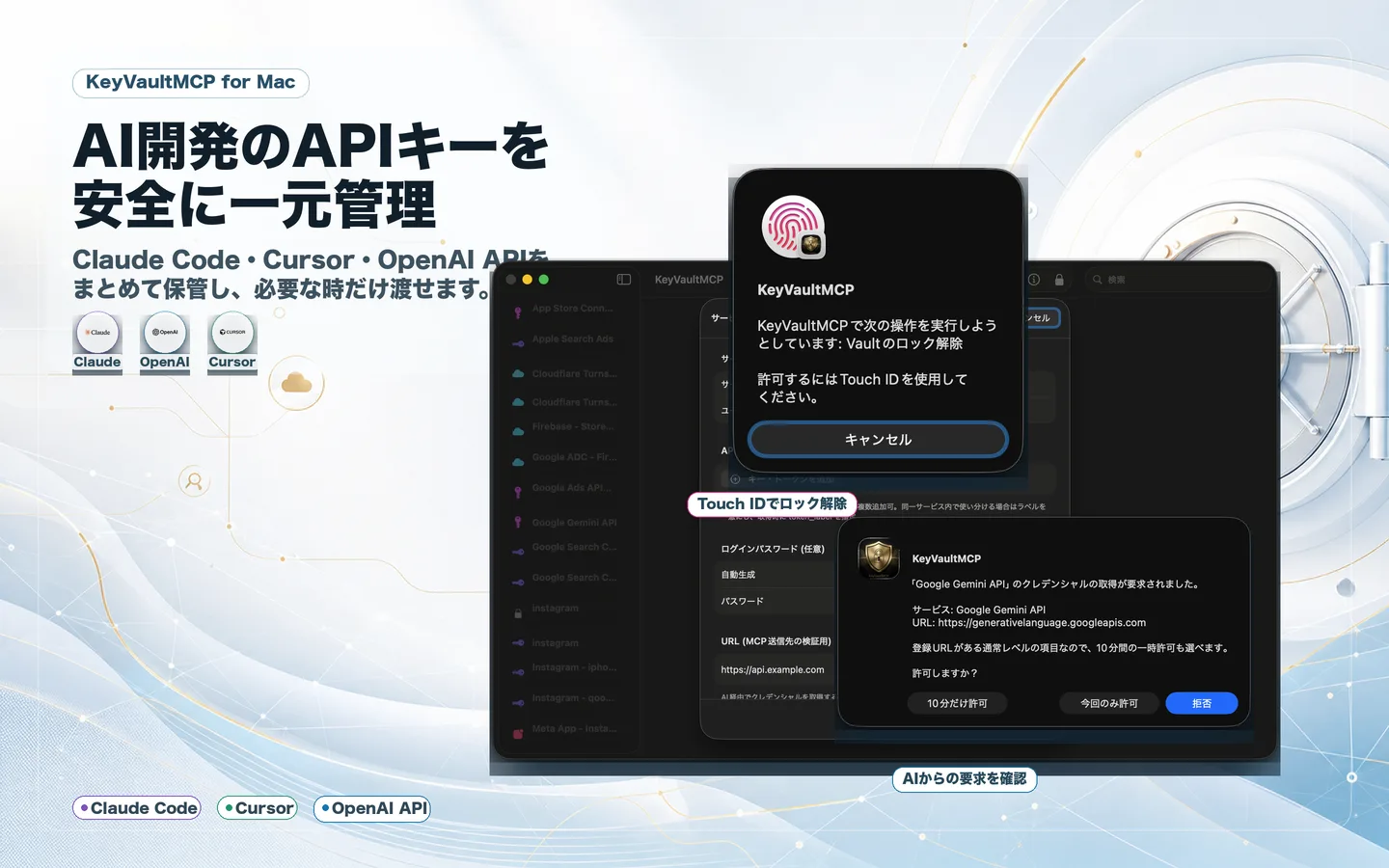Click the KeyVaultMCP for Mac pill
This screenshot has width=1389, height=868.
[191, 83]
